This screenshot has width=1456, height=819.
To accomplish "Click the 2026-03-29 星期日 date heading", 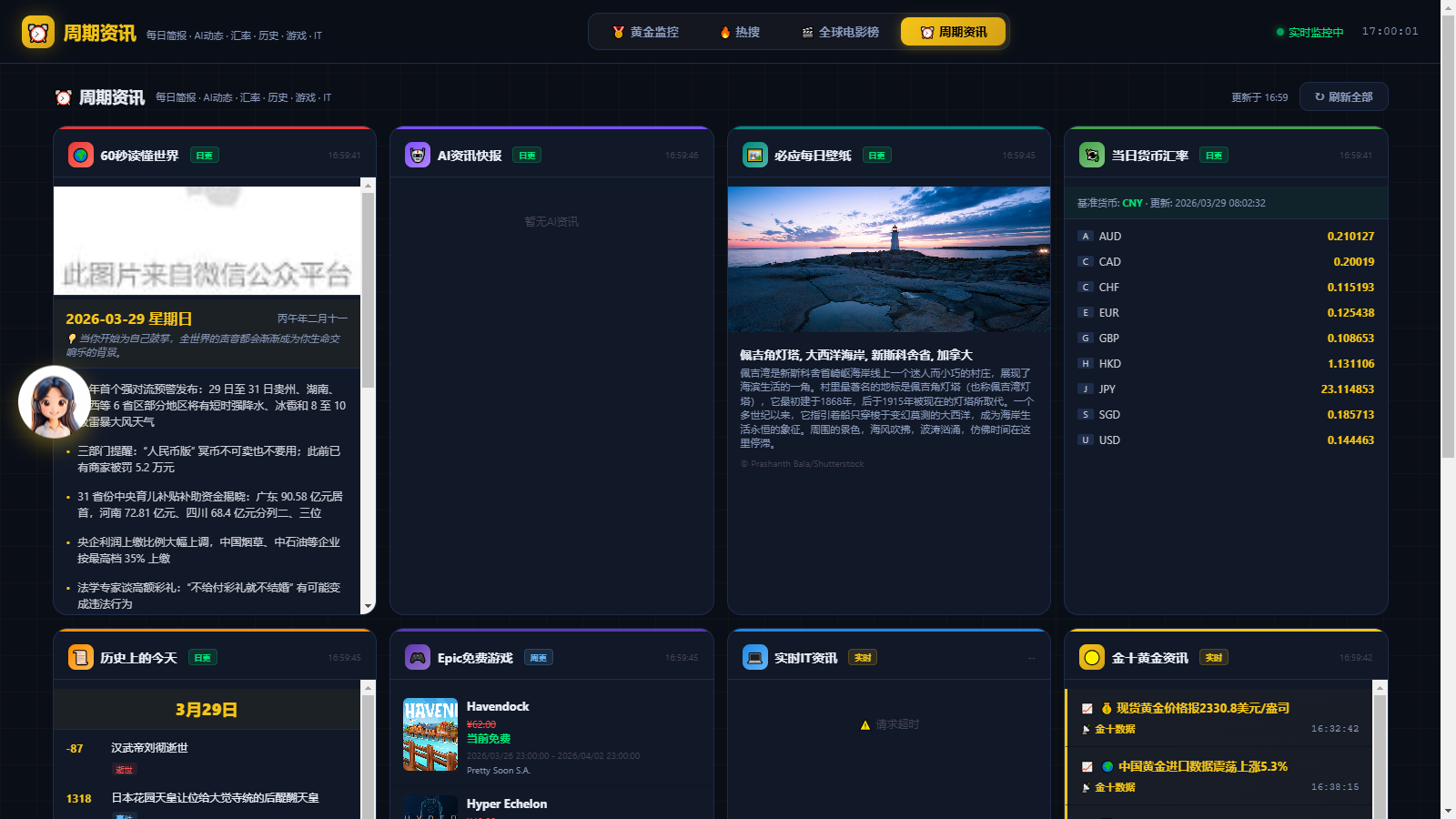I will pos(128,319).
